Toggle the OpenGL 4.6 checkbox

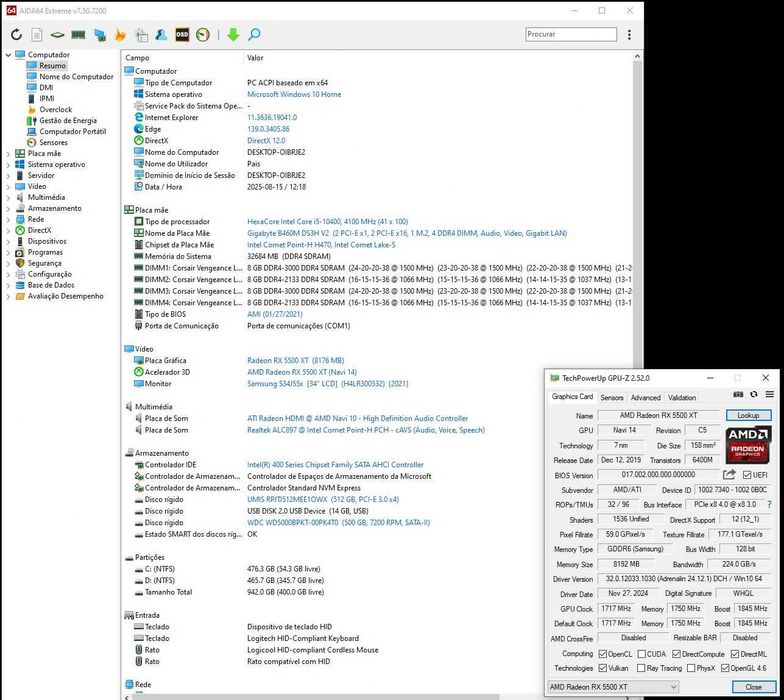coord(725,668)
